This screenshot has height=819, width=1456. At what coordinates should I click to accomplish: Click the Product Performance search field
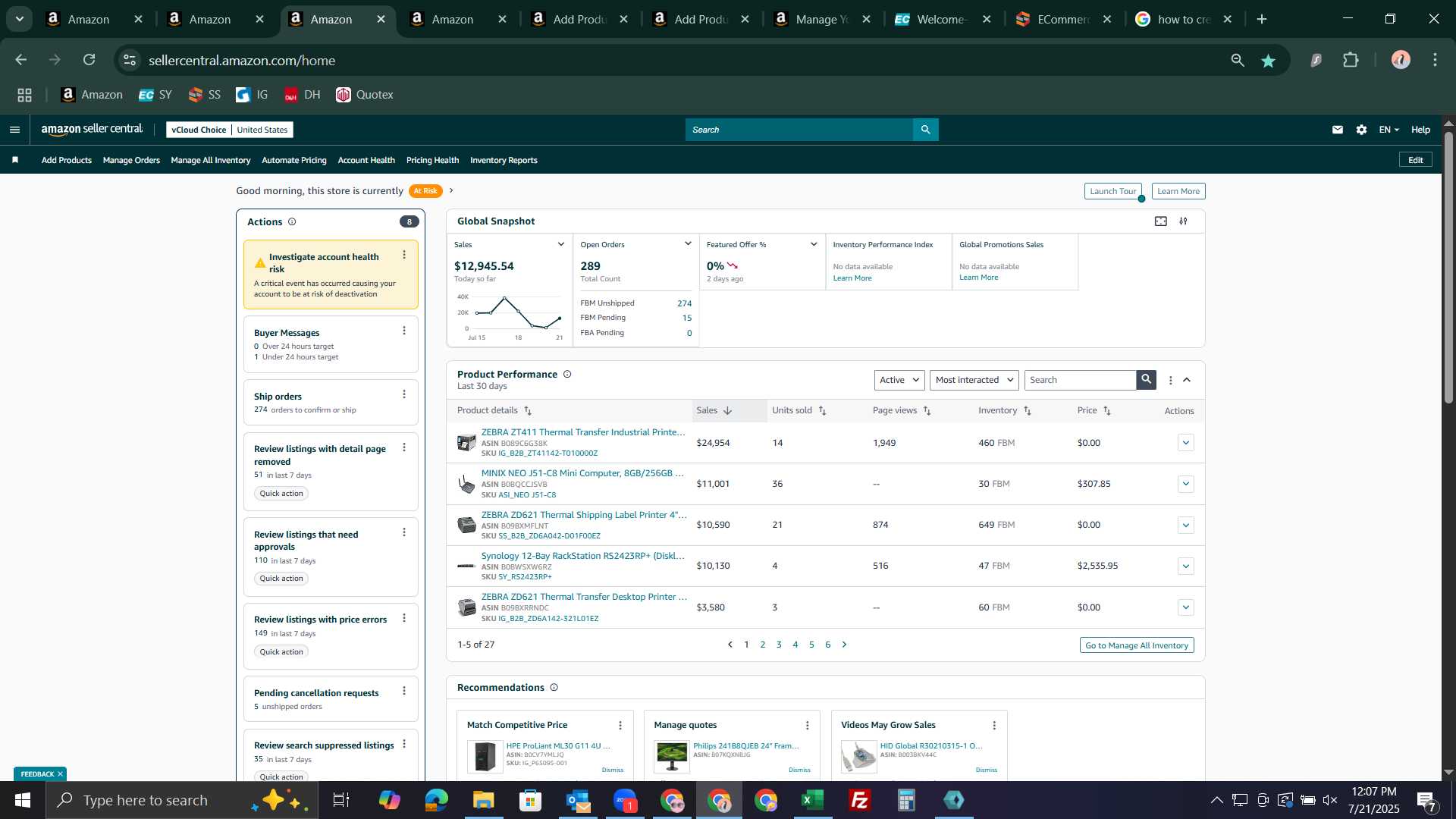[x=1080, y=380]
